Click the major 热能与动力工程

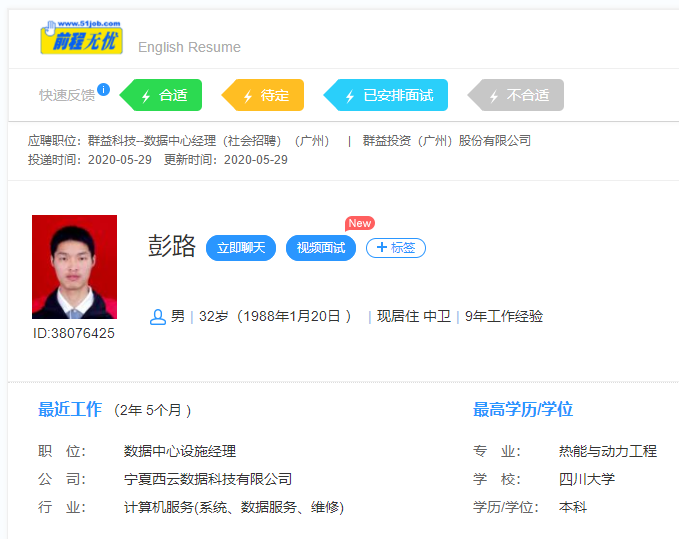click(608, 451)
